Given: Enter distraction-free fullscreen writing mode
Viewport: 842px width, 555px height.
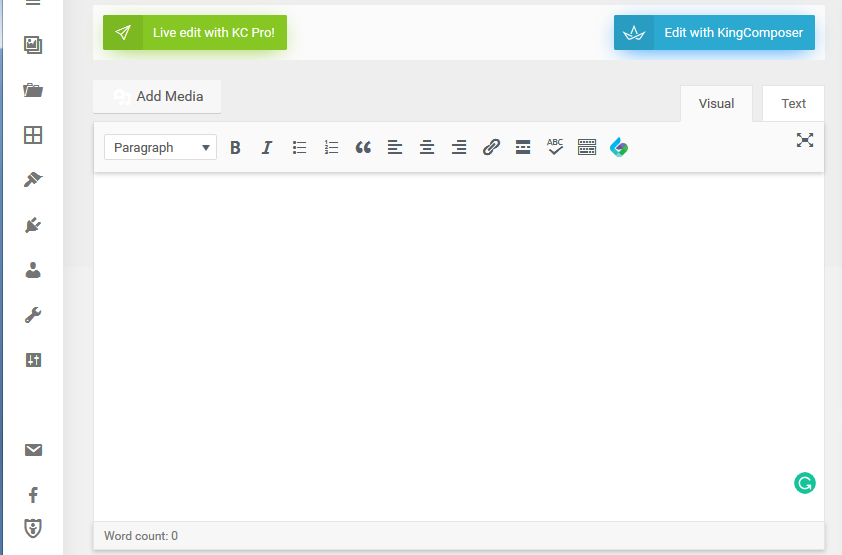Looking at the screenshot, I should tap(804, 140).
